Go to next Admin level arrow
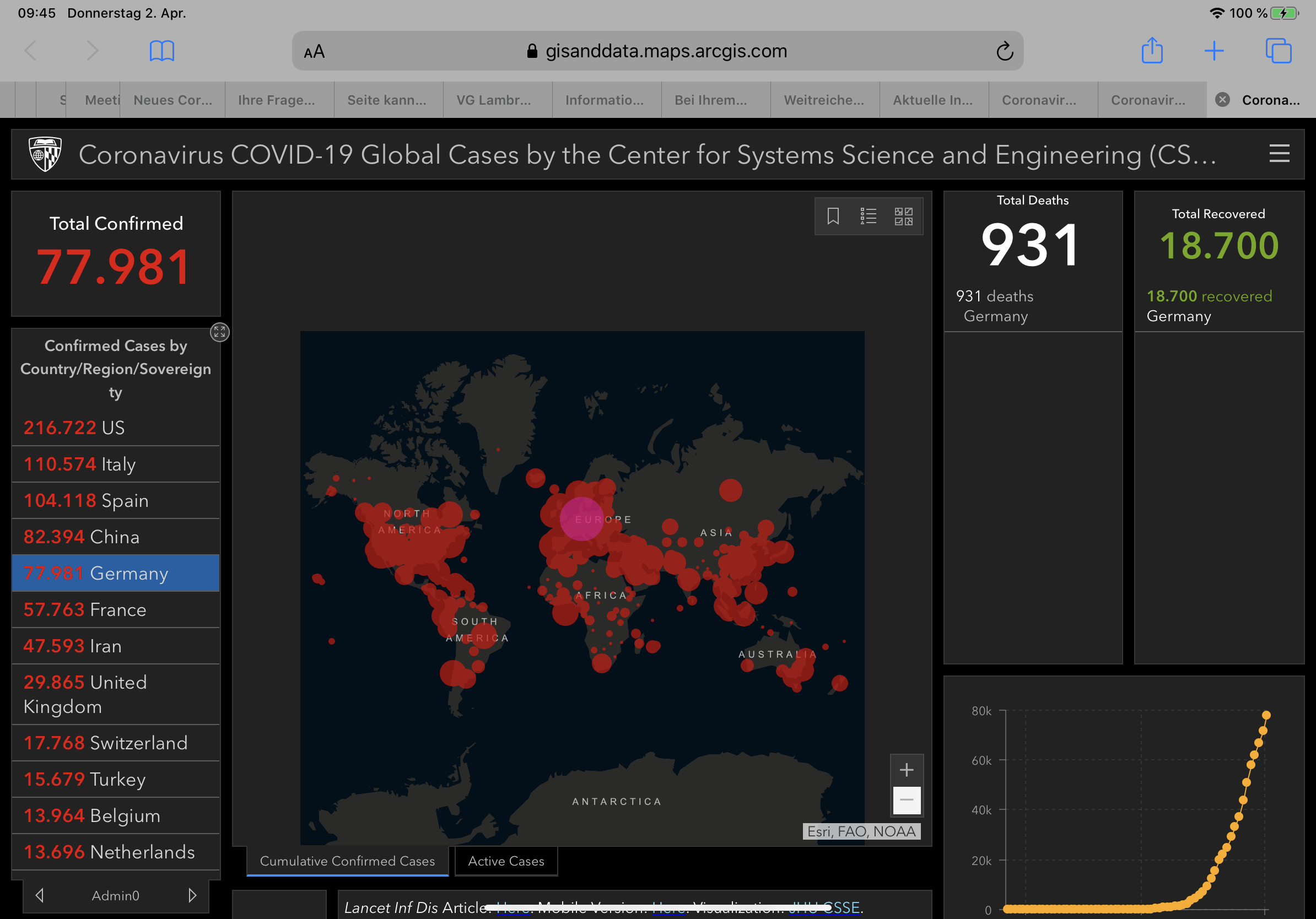 click(192, 895)
